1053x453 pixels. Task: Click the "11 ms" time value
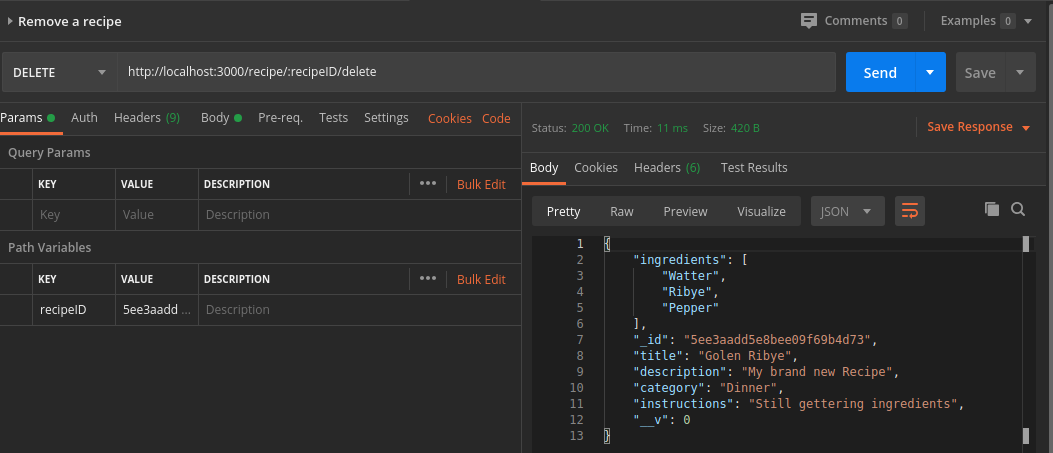coord(672,128)
